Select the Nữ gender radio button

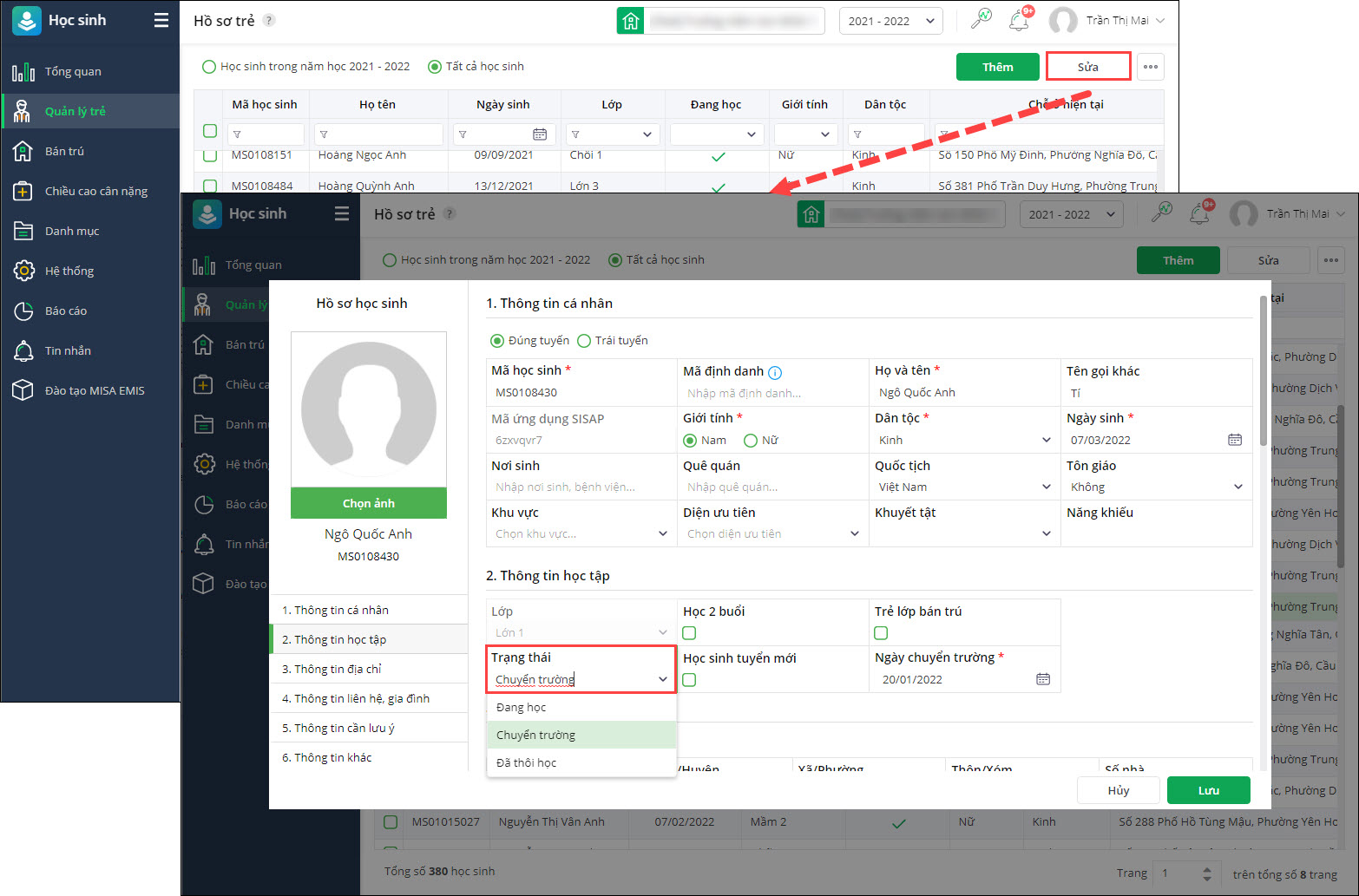point(751,441)
